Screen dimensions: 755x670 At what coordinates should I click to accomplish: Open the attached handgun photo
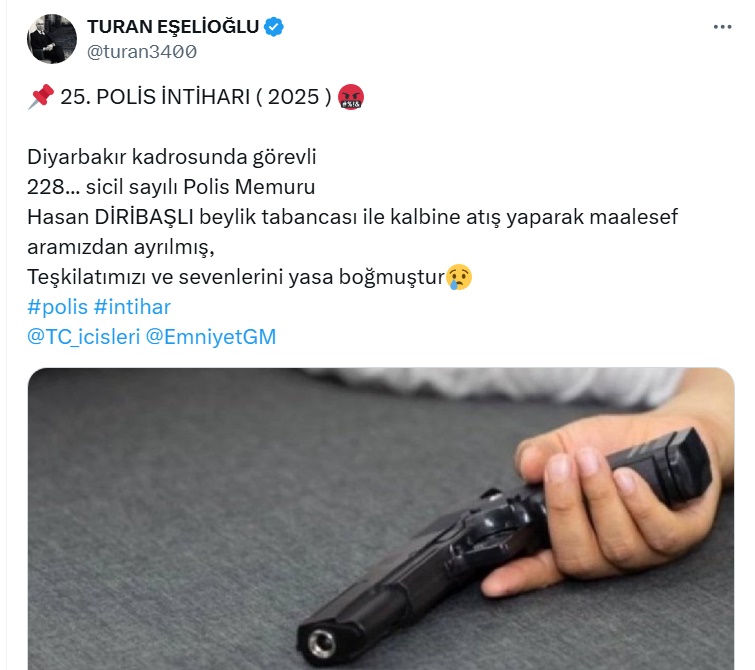[381, 519]
